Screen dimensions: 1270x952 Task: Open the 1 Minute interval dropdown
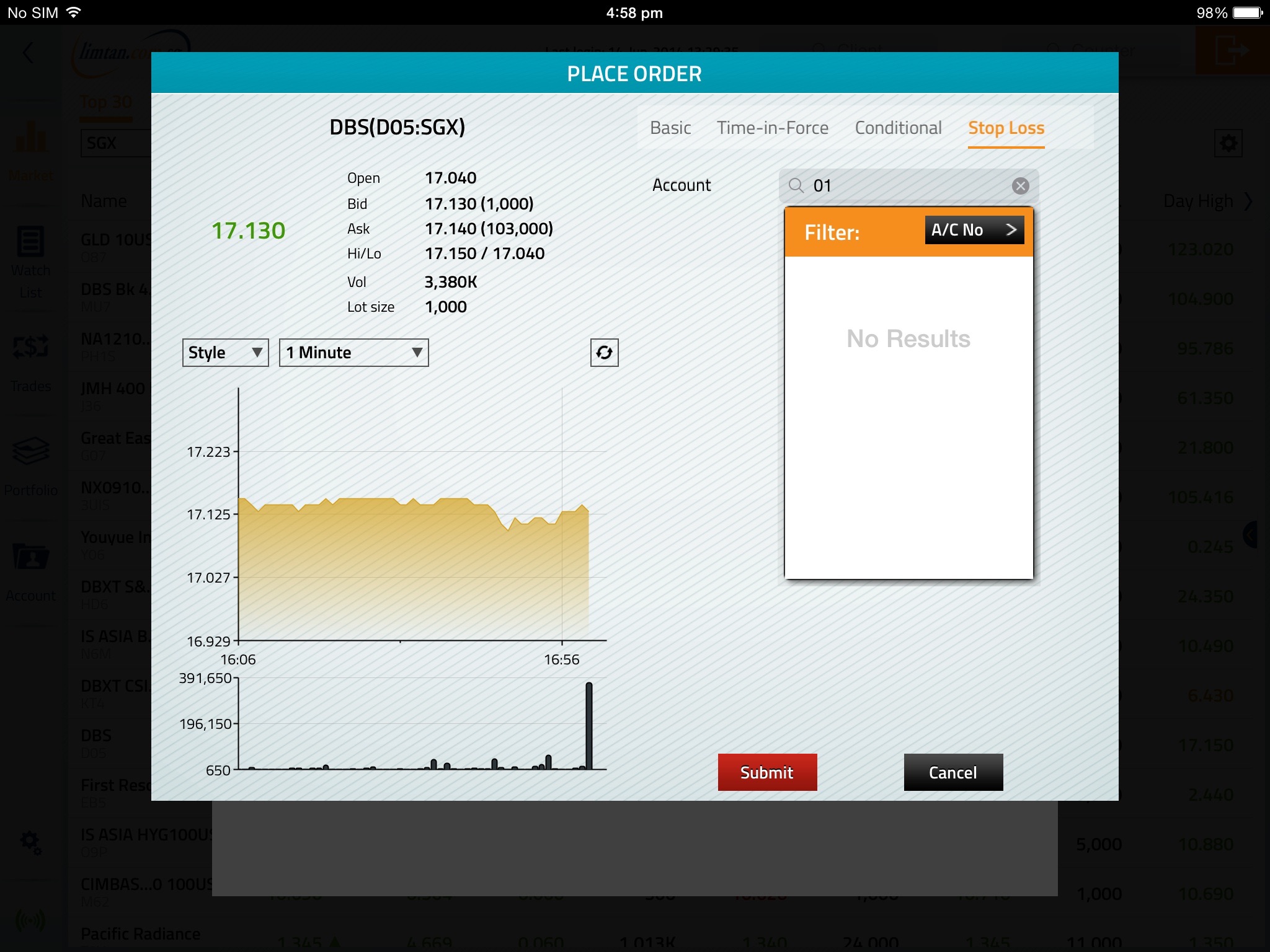[x=353, y=353]
